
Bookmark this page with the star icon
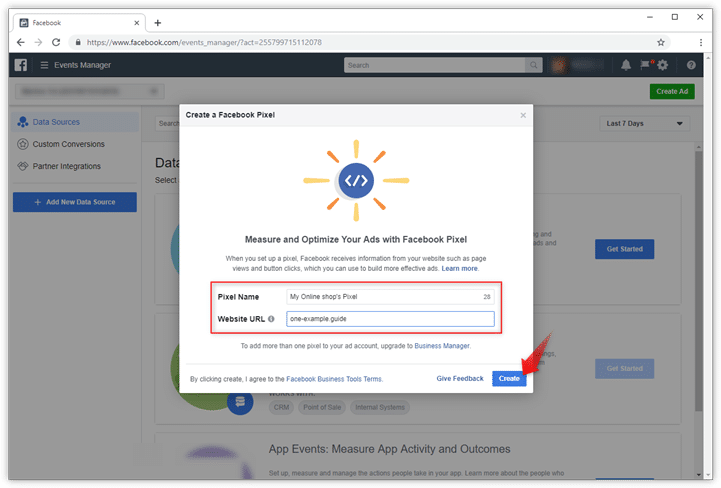(x=661, y=42)
